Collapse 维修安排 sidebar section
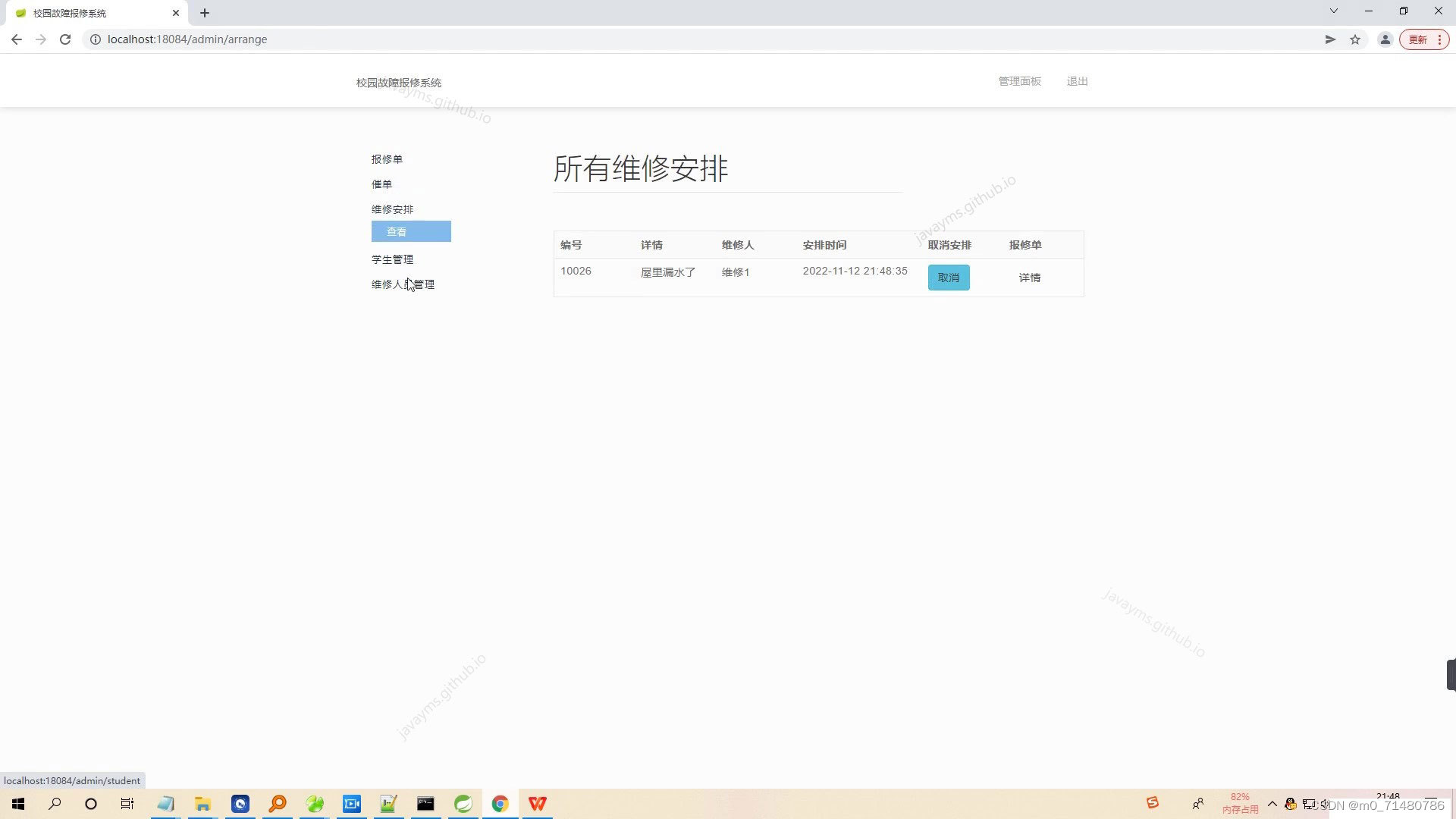Image resolution: width=1456 pixels, height=819 pixels. 392,209
